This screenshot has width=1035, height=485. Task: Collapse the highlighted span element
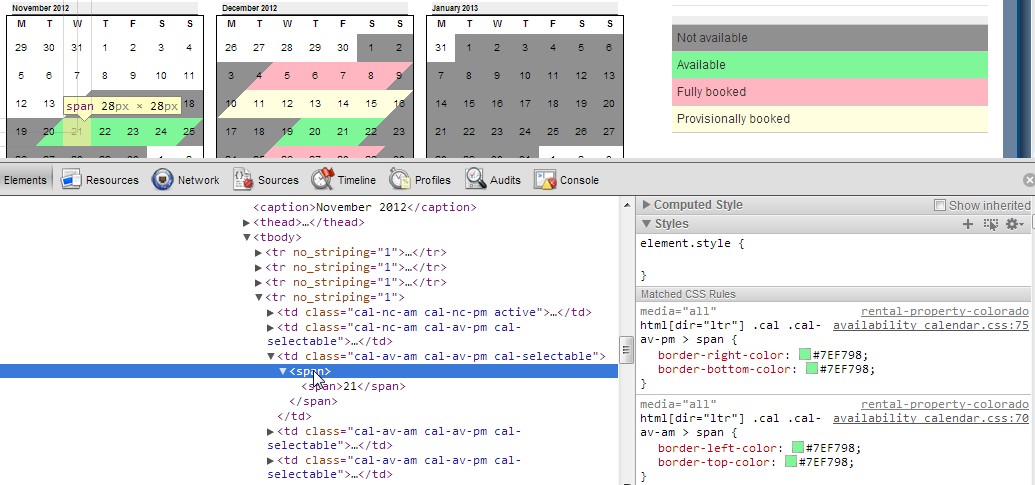click(283, 371)
